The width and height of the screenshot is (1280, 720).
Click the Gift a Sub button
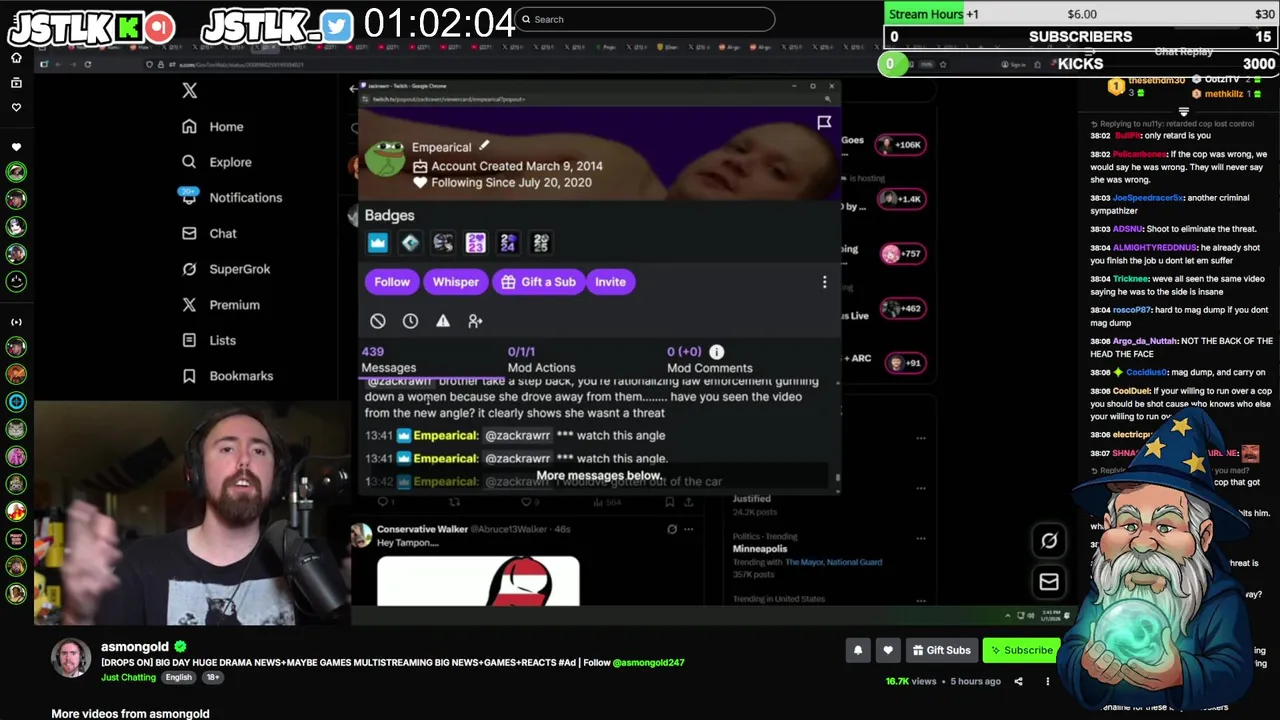pyautogui.click(x=538, y=282)
